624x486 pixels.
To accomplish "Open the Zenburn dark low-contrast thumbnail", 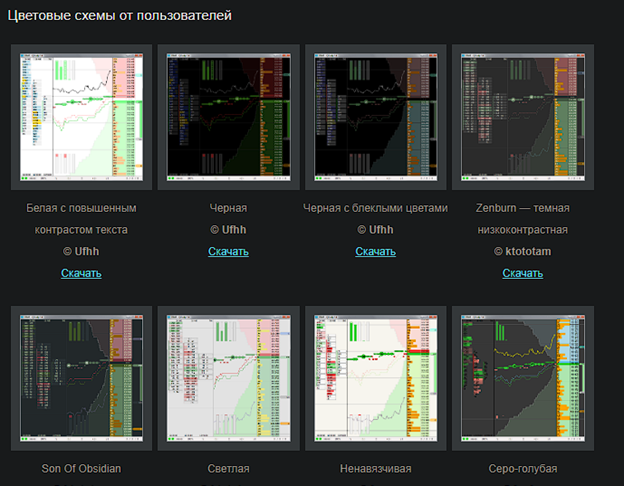I will coord(523,117).
